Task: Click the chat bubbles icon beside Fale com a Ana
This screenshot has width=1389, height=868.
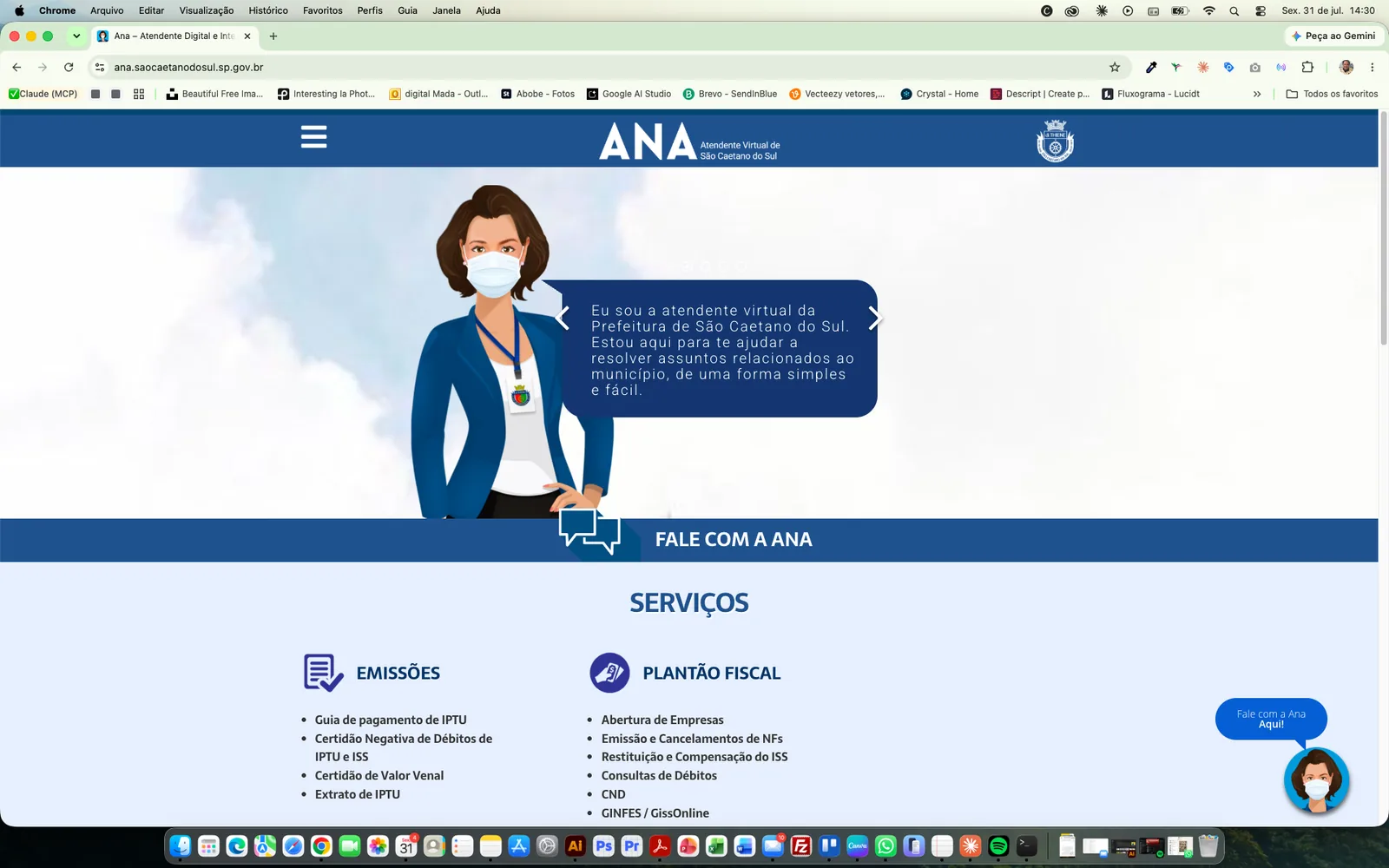Action: pos(589,530)
